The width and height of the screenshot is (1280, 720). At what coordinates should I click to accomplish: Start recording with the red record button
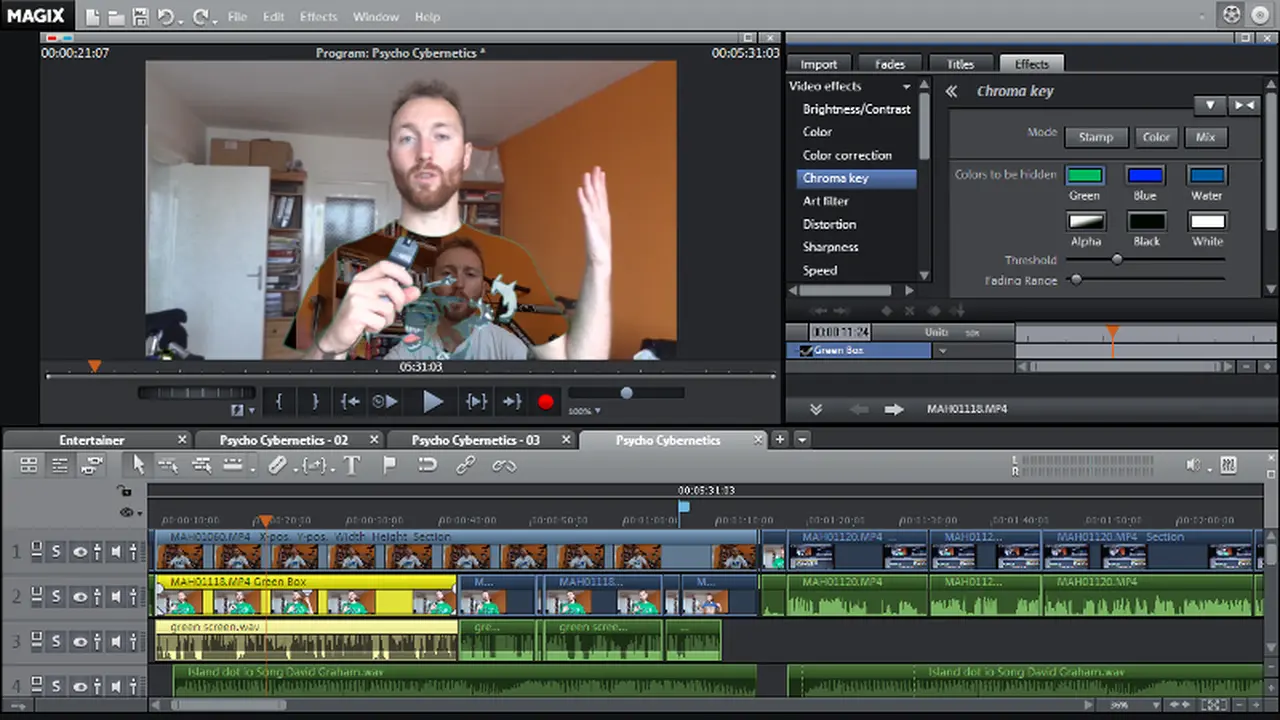coord(545,402)
